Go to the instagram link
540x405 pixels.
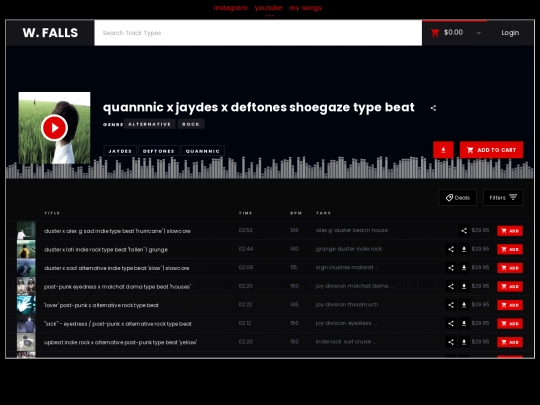coord(230,8)
